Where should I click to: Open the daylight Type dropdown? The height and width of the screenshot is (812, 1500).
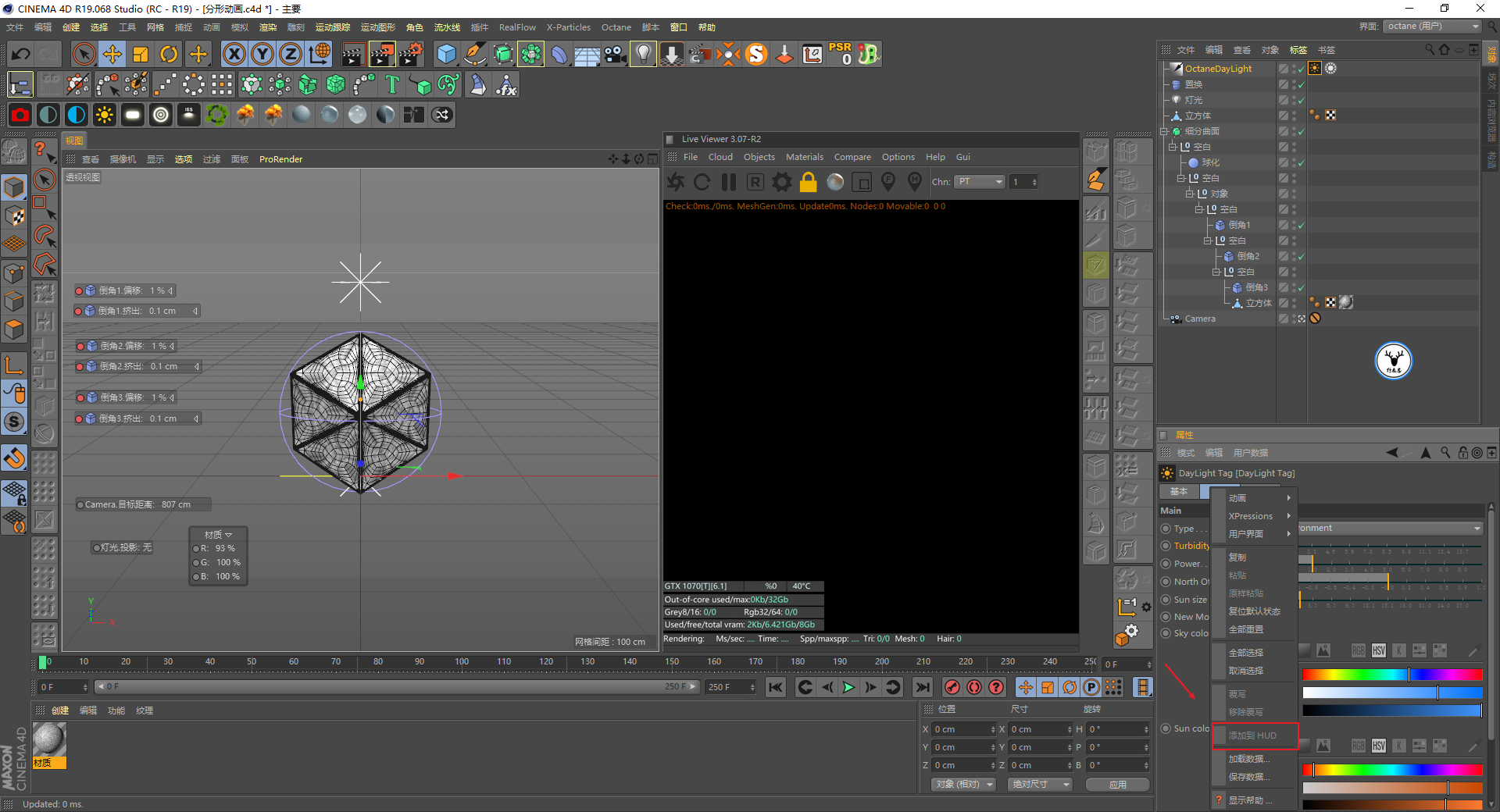pos(1391,529)
